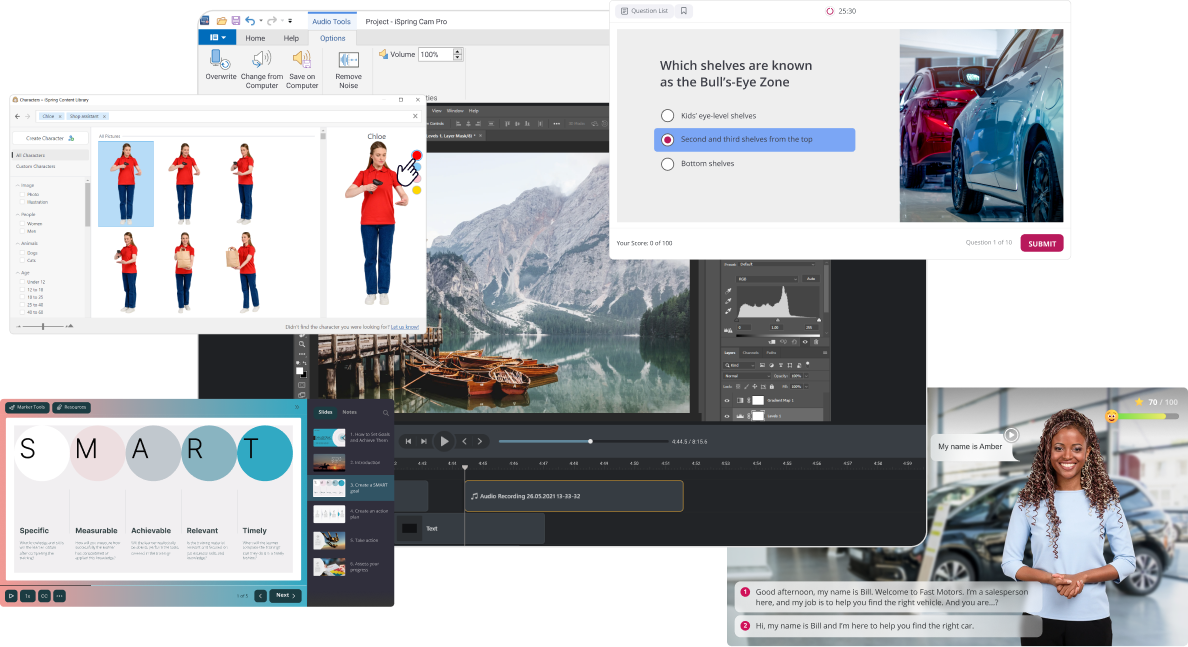Check the Photo filter checkbox
This screenshot has width=1188, height=647.
click(x=22, y=194)
